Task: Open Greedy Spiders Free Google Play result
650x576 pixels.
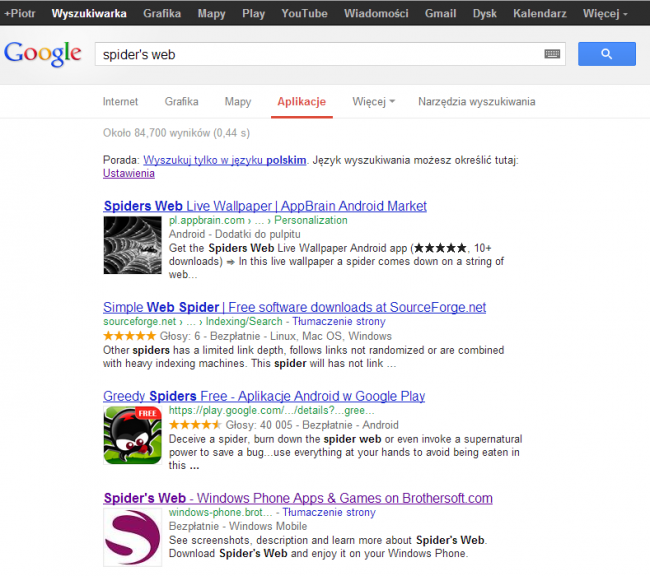Action: [x=264, y=396]
